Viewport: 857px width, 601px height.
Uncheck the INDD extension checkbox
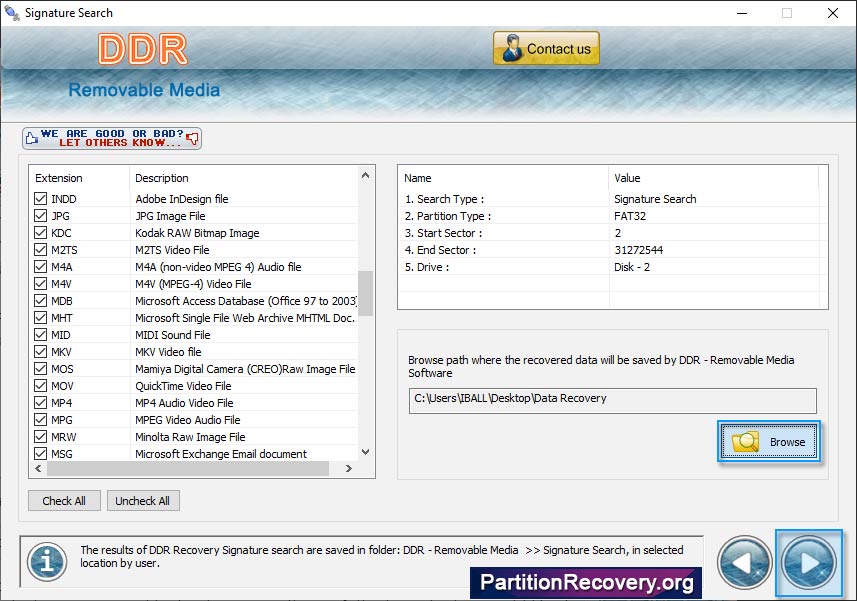(40, 199)
